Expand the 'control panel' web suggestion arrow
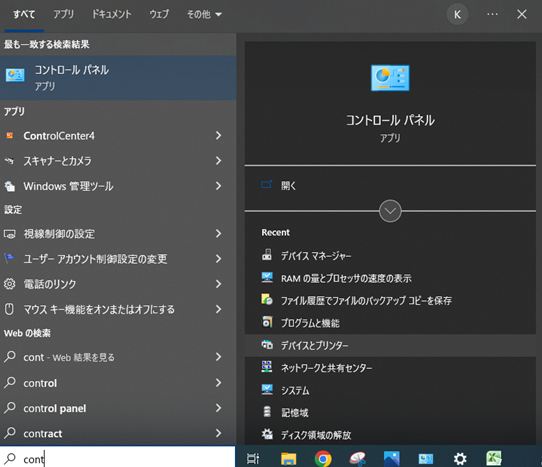Viewport: 542px width, 467px height. click(x=218, y=408)
